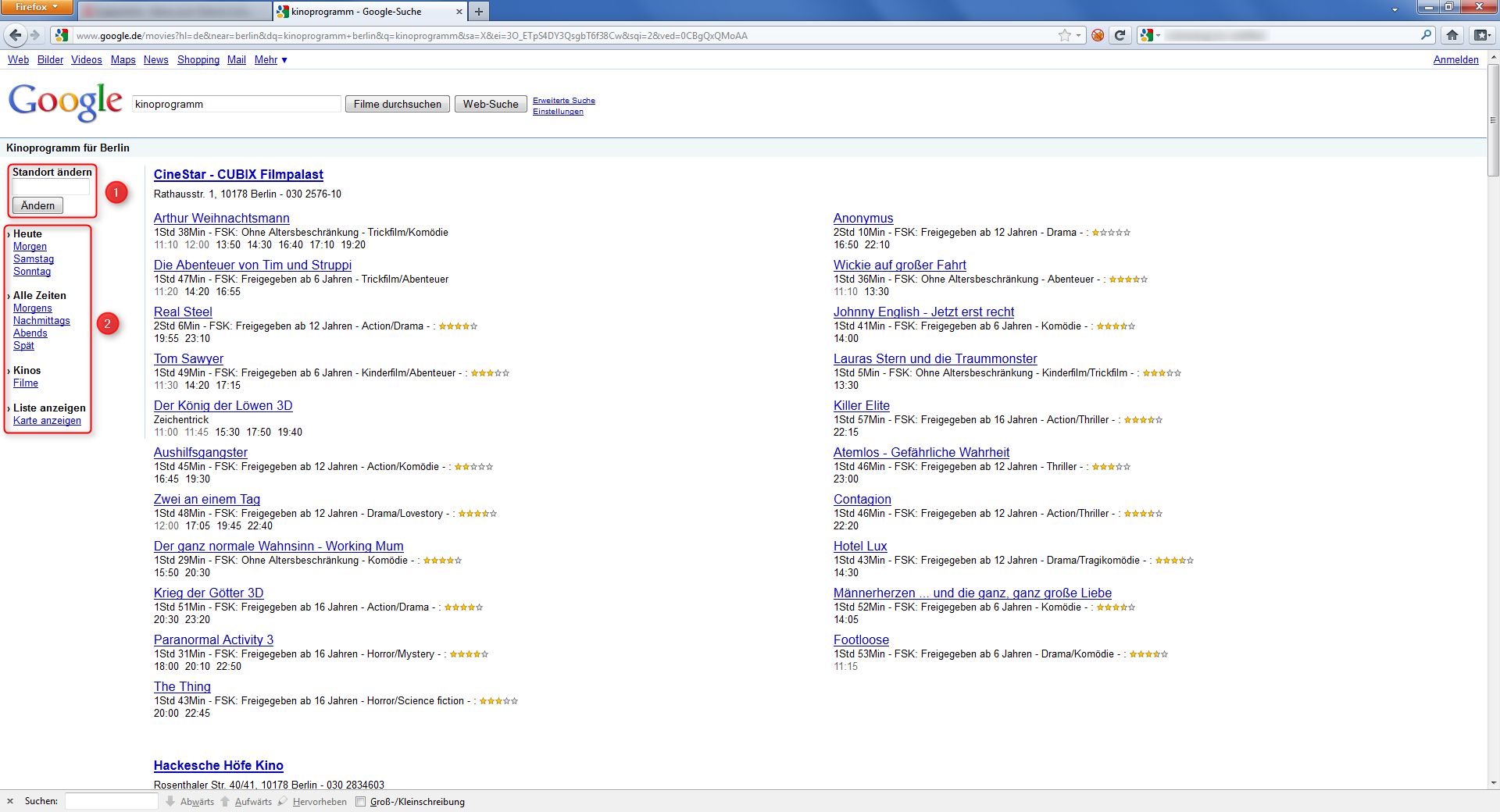This screenshot has width=1500, height=812.
Task: Open a new tab with the plus button
Action: [x=479, y=12]
